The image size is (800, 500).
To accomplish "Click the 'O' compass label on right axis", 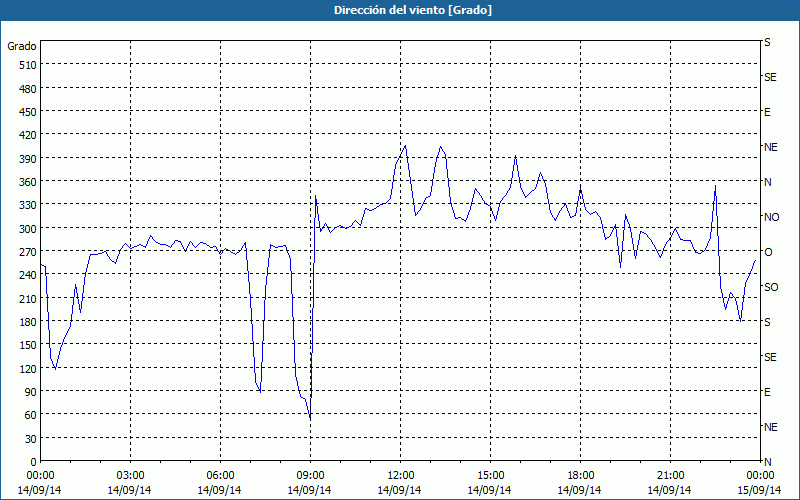I will (767, 252).
